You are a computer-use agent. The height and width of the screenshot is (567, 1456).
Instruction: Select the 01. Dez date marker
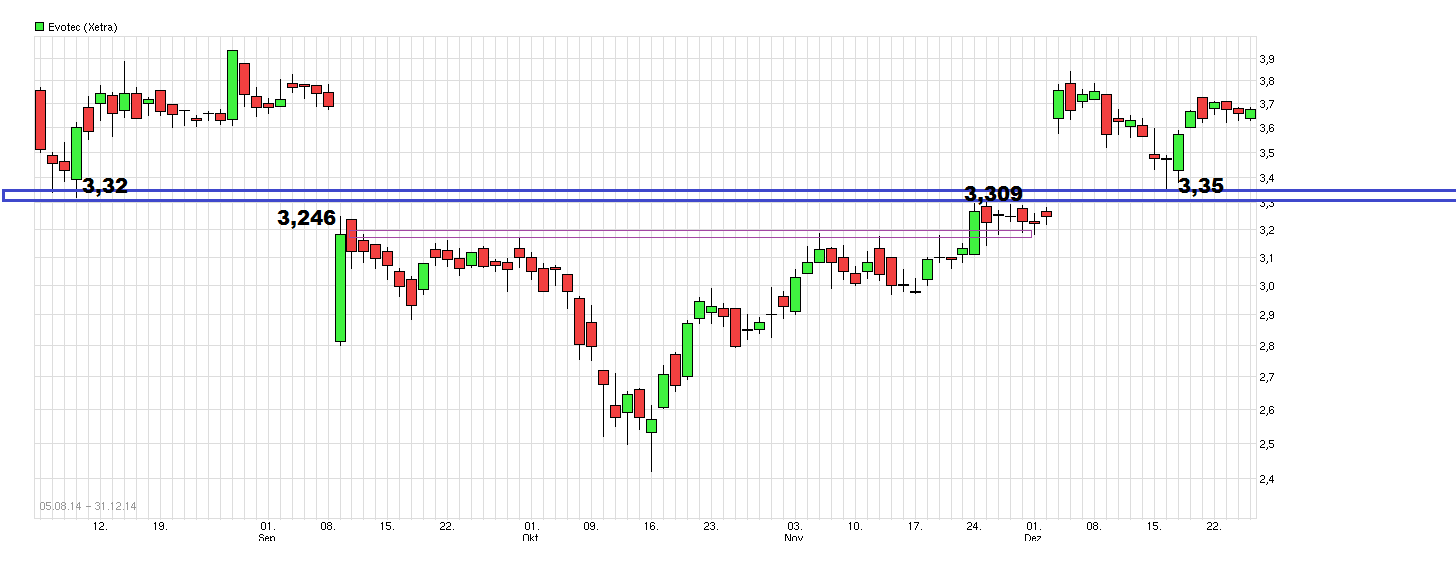tap(1033, 531)
